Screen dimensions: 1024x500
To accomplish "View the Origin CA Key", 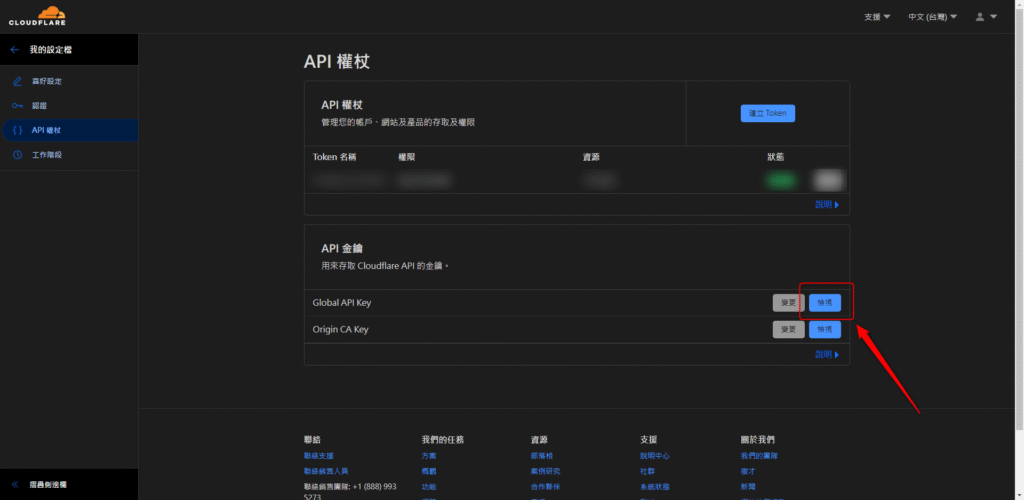I will click(825, 329).
